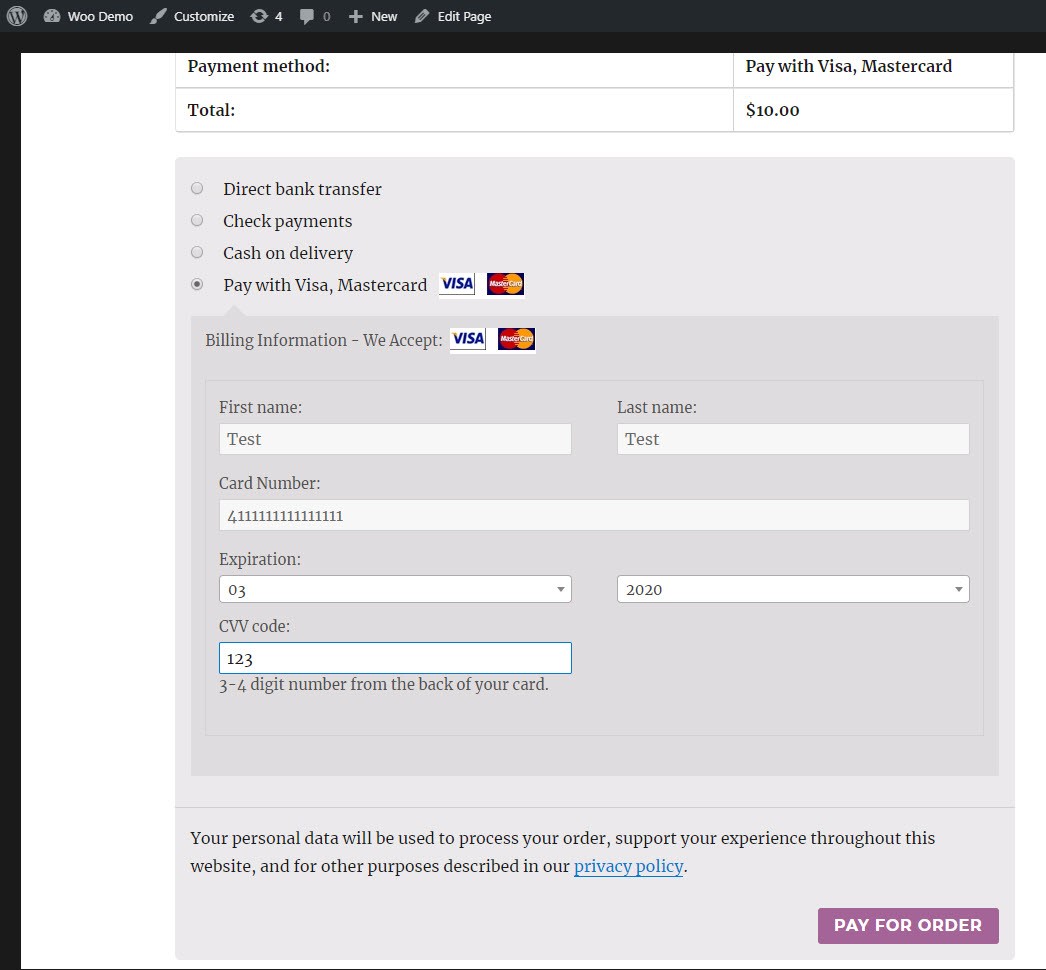Select Pay with Visa, Mastercard option
Image resolution: width=1046 pixels, height=970 pixels.
(197, 284)
